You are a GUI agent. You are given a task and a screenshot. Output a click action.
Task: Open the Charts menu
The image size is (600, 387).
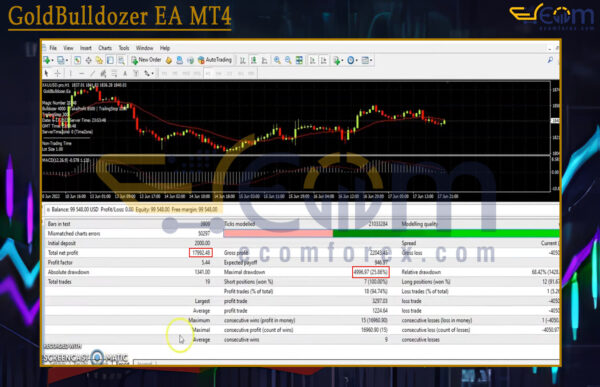105,48
